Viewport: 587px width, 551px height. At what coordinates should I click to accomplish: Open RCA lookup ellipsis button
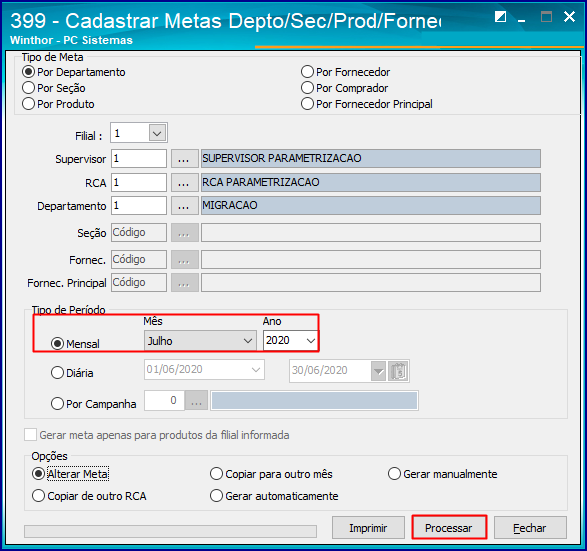(185, 183)
